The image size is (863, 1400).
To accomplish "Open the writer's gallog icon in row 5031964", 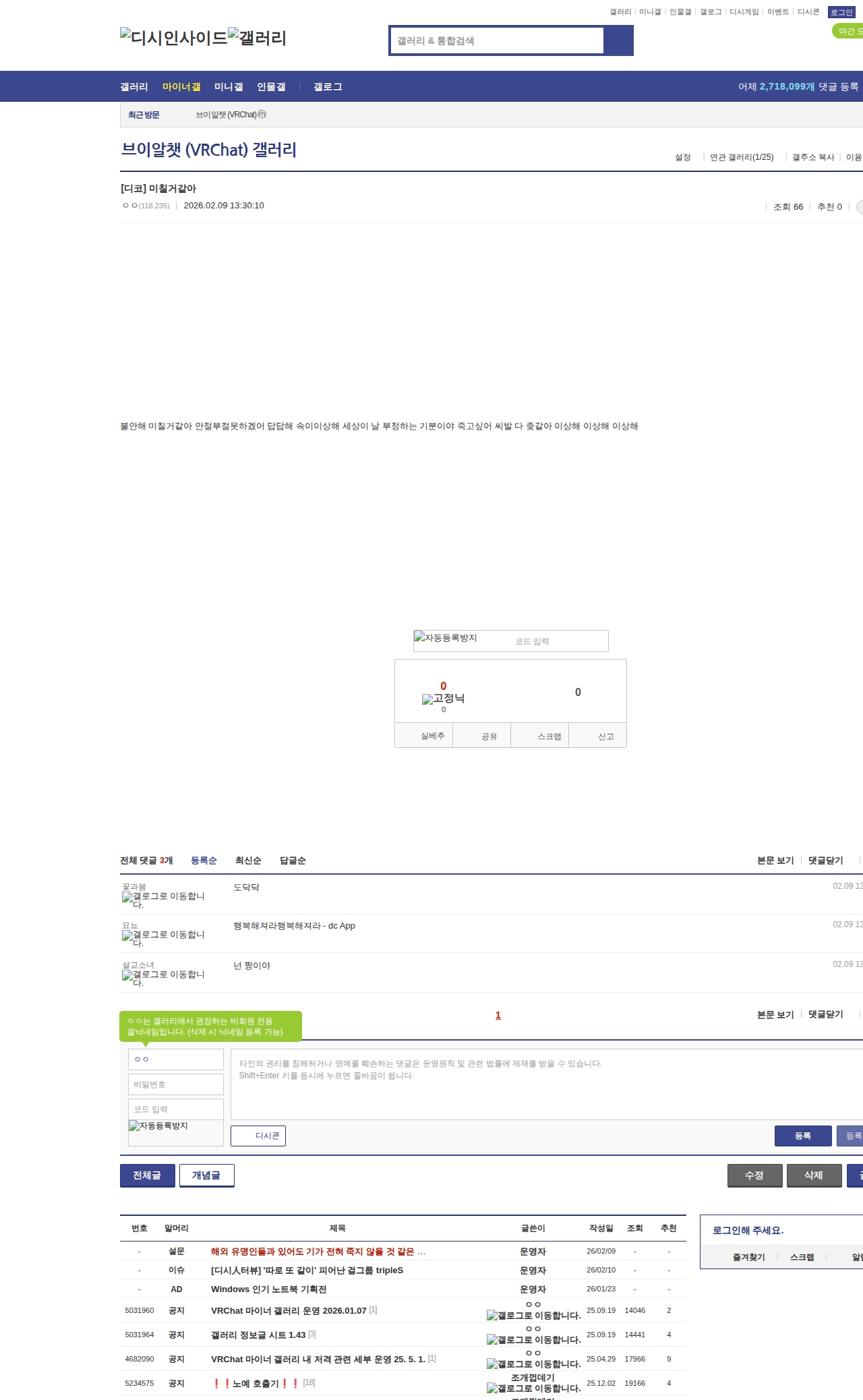I will tap(534, 1340).
